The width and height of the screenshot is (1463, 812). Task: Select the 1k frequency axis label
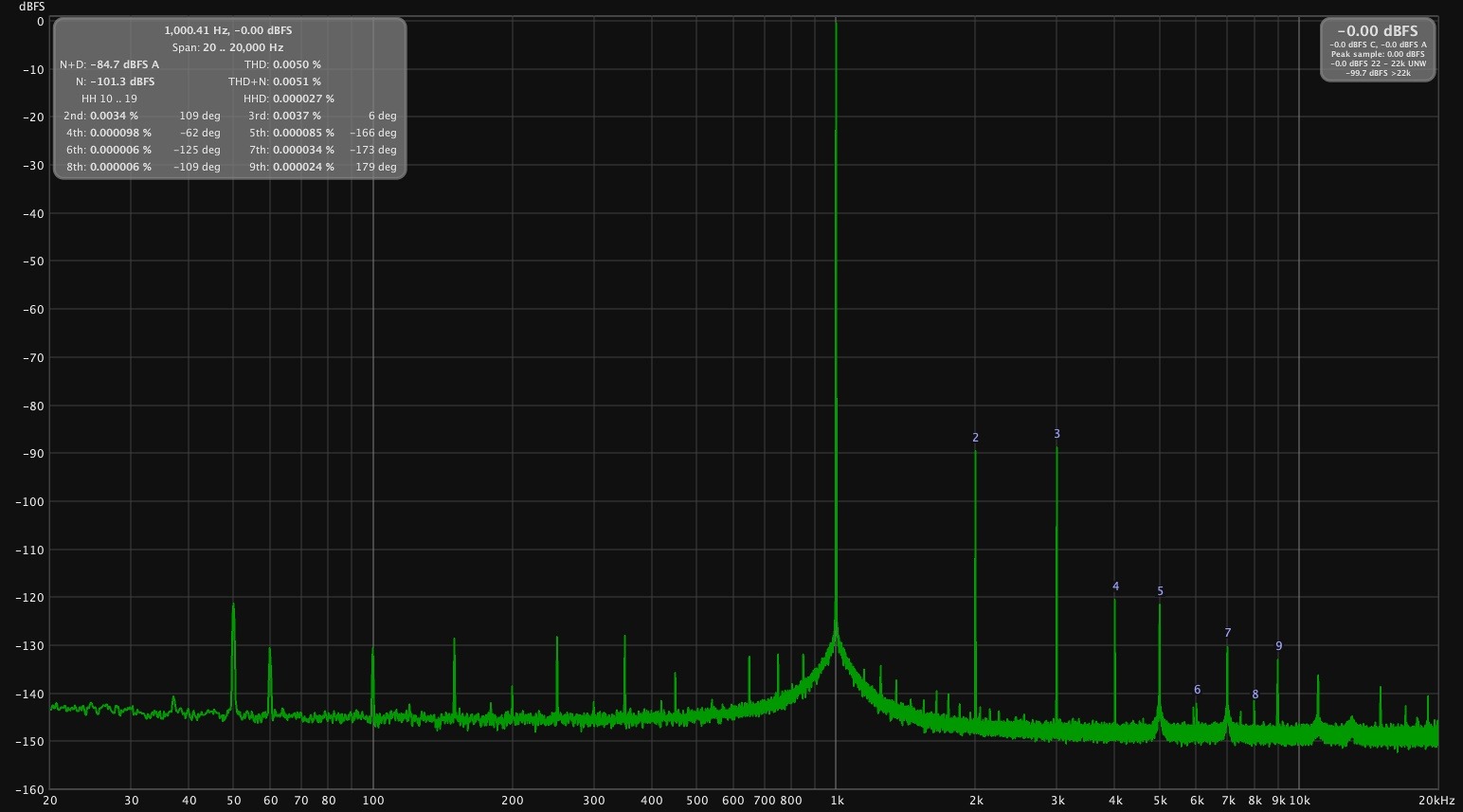[x=837, y=801]
